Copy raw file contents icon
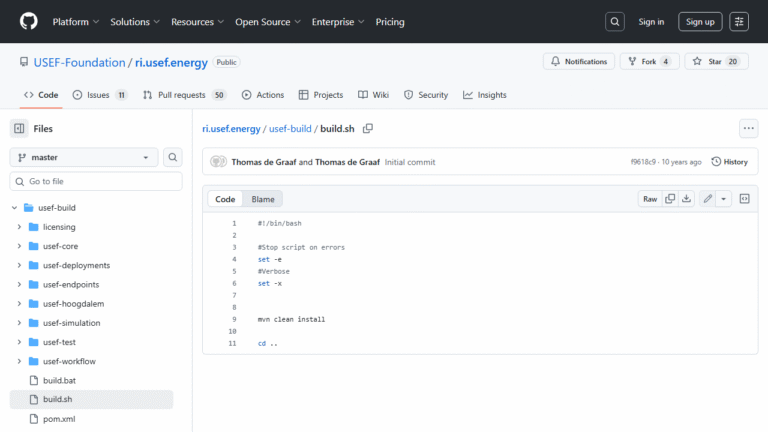This screenshot has width=768, height=432. coord(671,199)
